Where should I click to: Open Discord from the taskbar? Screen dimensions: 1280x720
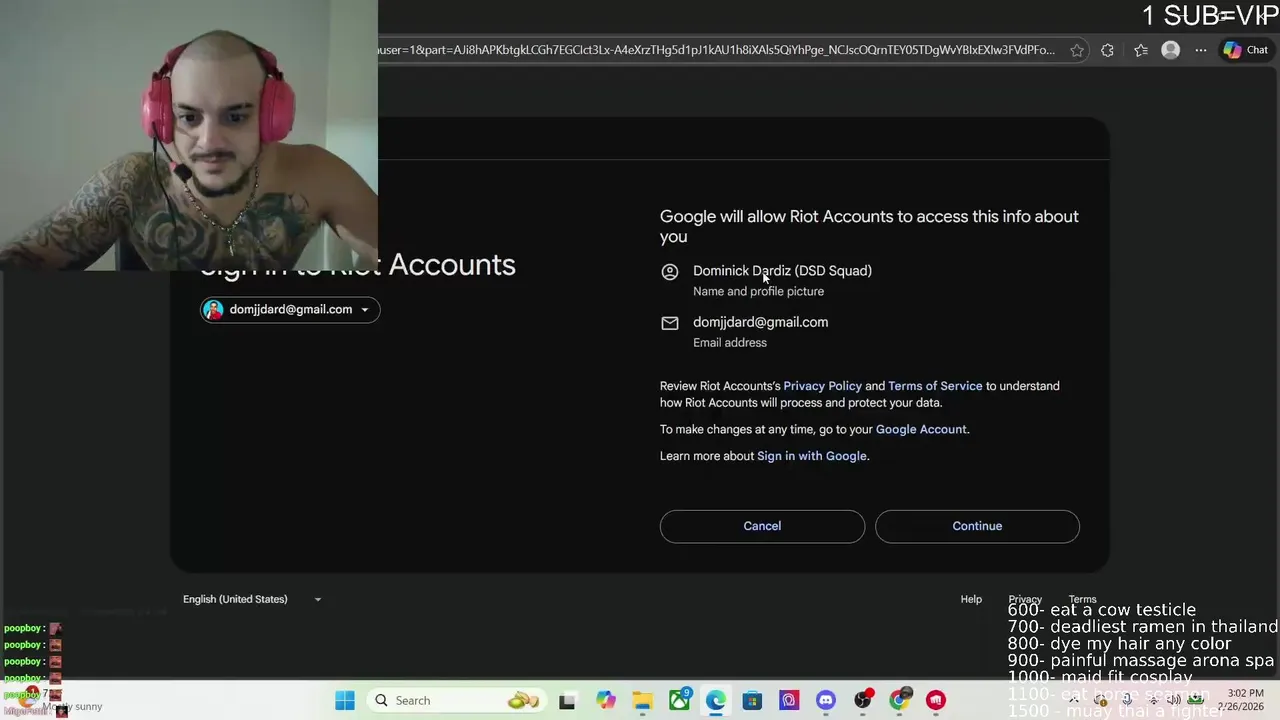coord(826,700)
